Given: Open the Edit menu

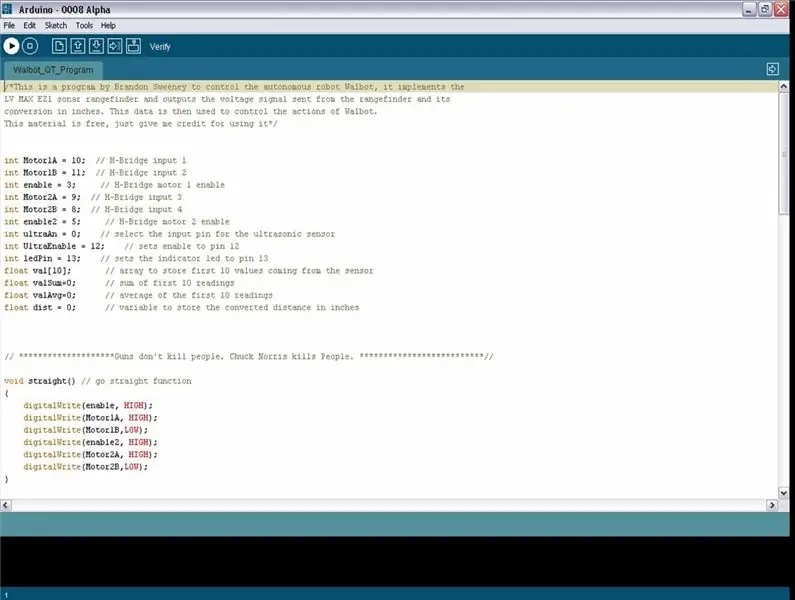Looking at the screenshot, I should point(29,25).
